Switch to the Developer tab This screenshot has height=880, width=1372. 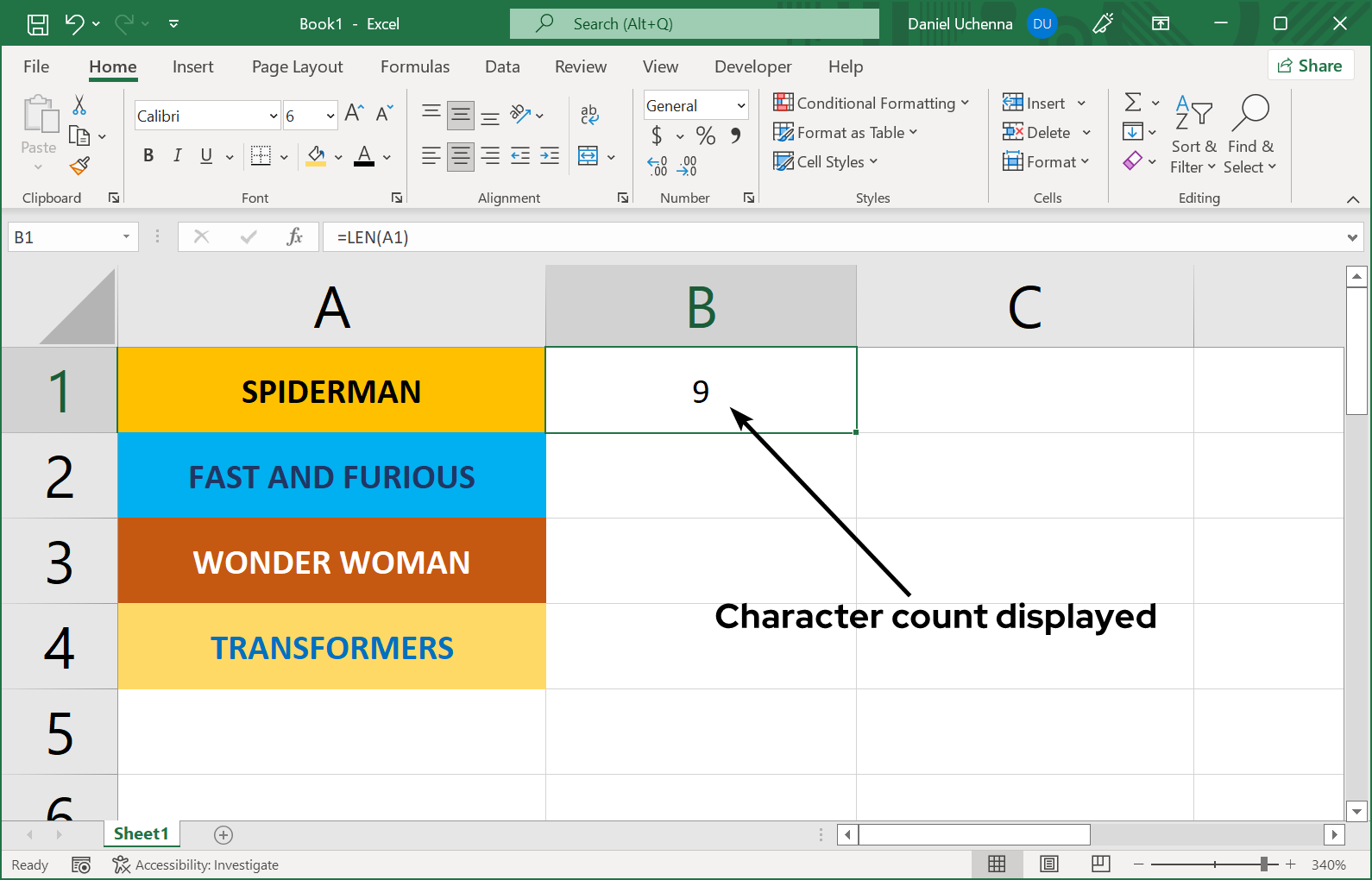pos(752,66)
